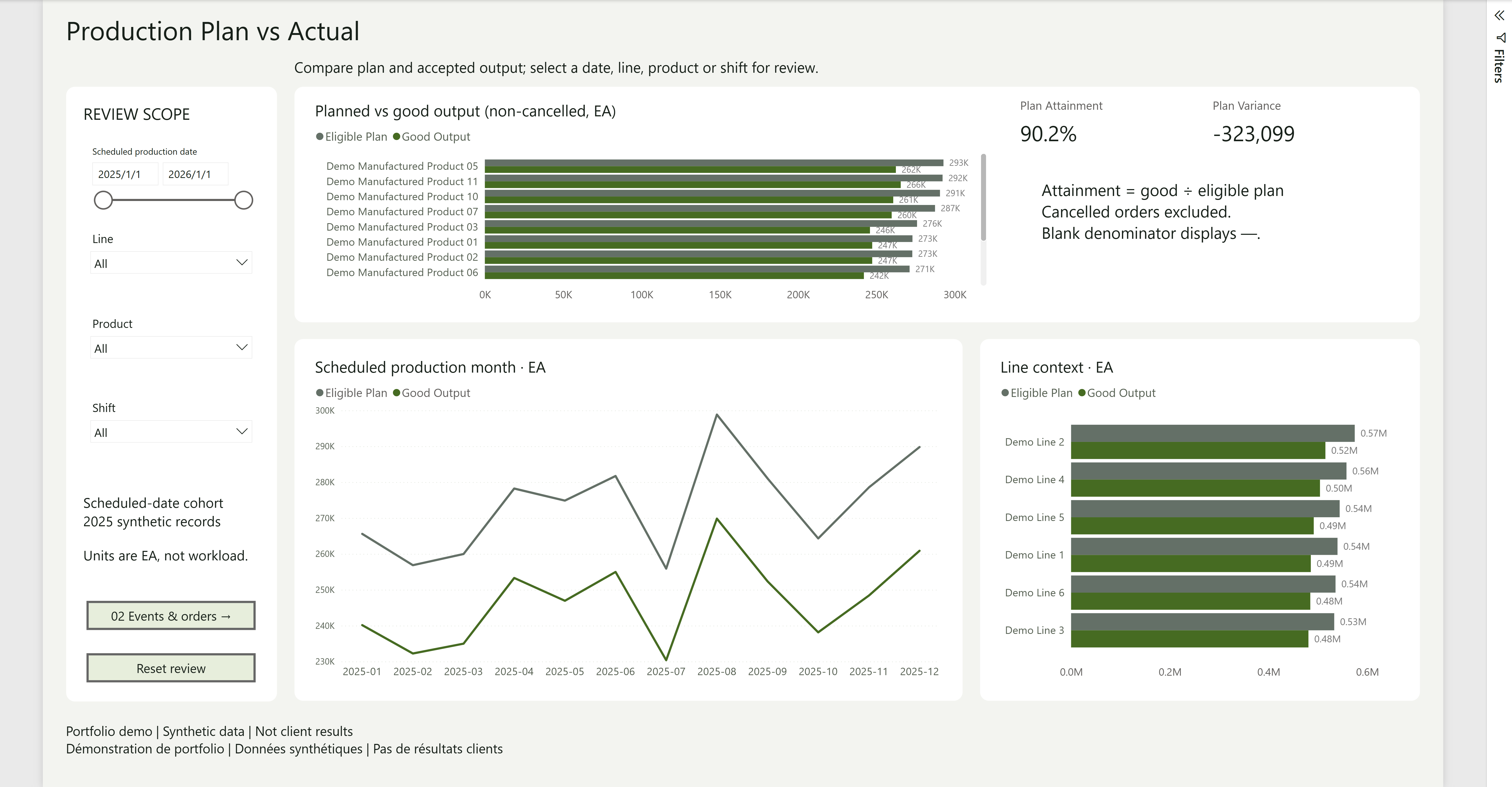Image resolution: width=1512 pixels, height=787 pixels.
Task: Click the Reset review button
Action: pos(171,668)
